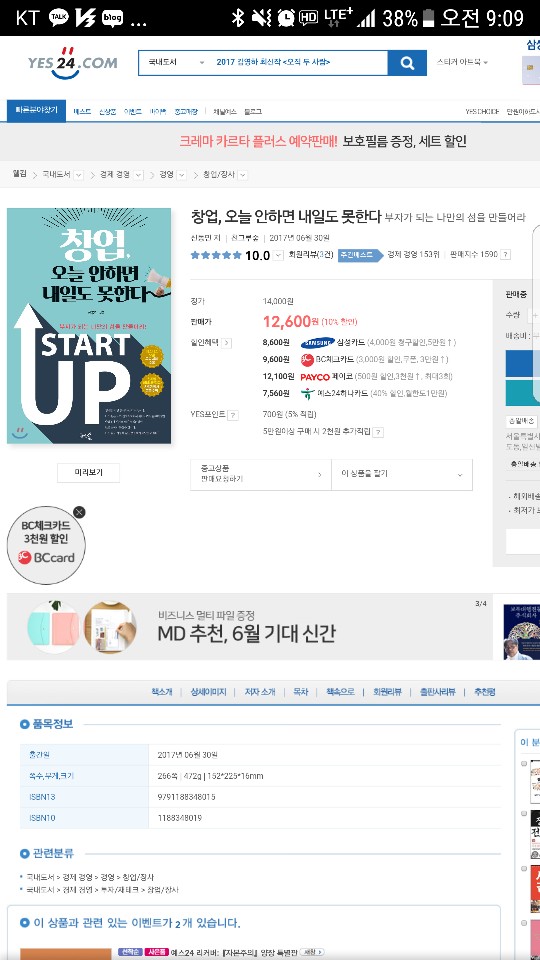Viewport: 540px width, 960px height.
Task: Switch to the 회원리뷰 tab
Action: click(x=387, y=692)
